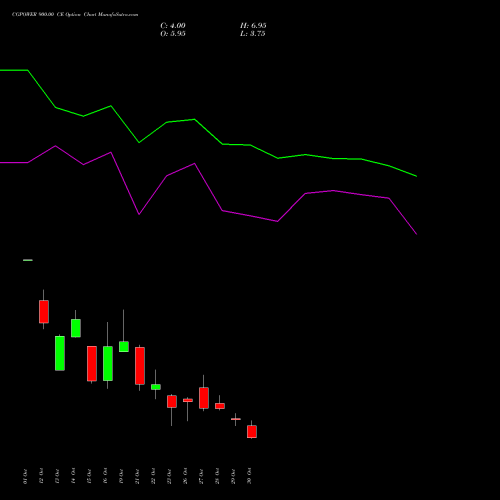
Task: Click the last red candle above 30 Oct
Action: pyautogui.click(x=252, y=431)
